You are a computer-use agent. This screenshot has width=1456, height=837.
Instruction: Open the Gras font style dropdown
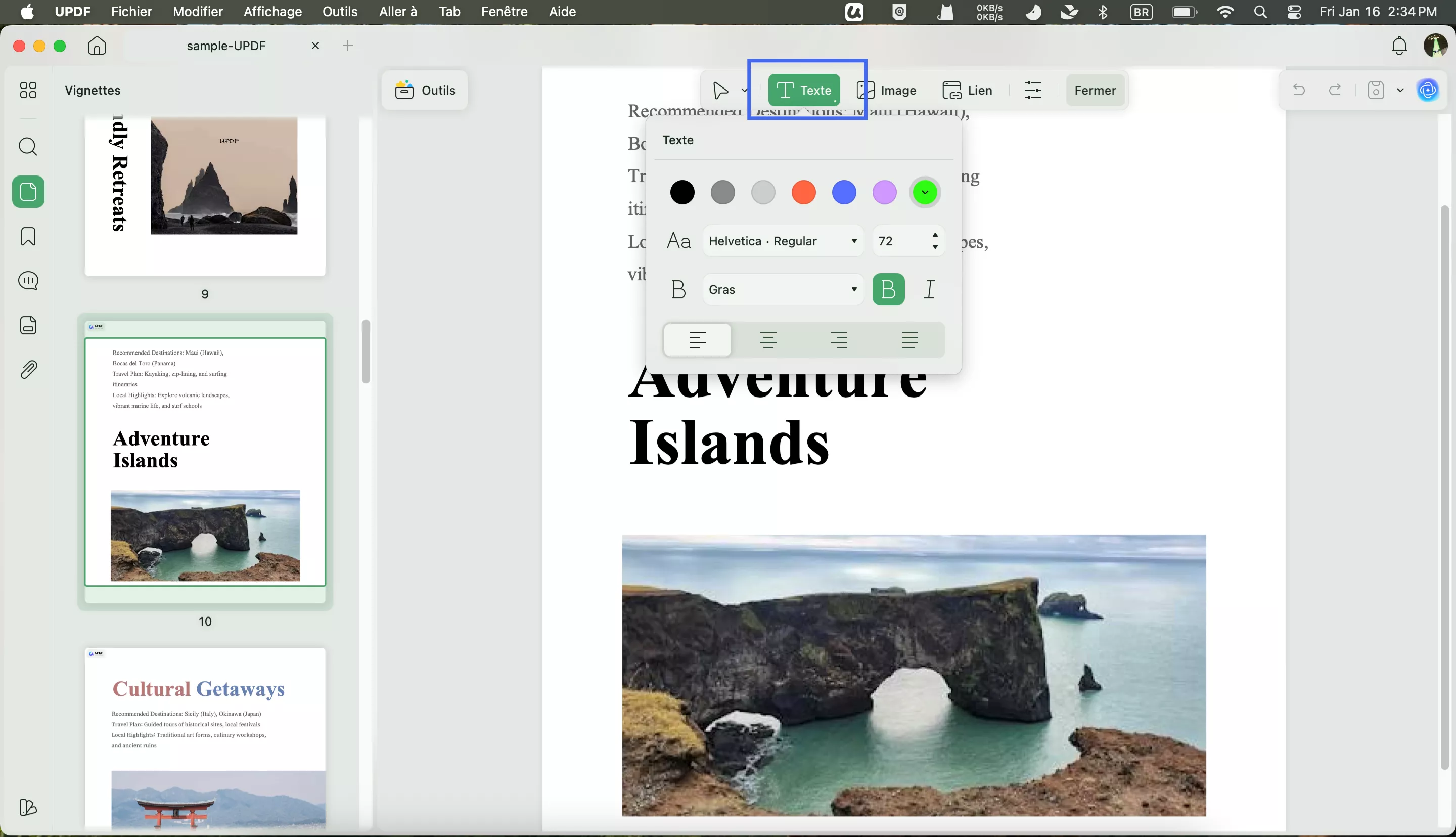[782, 289]
